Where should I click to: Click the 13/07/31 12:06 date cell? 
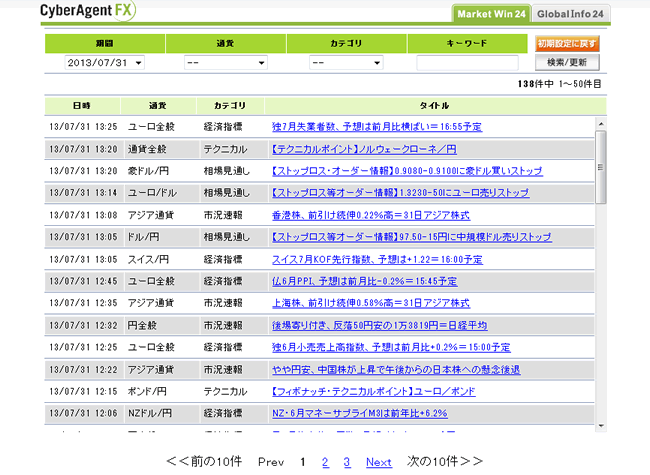[x=83, y=413]
